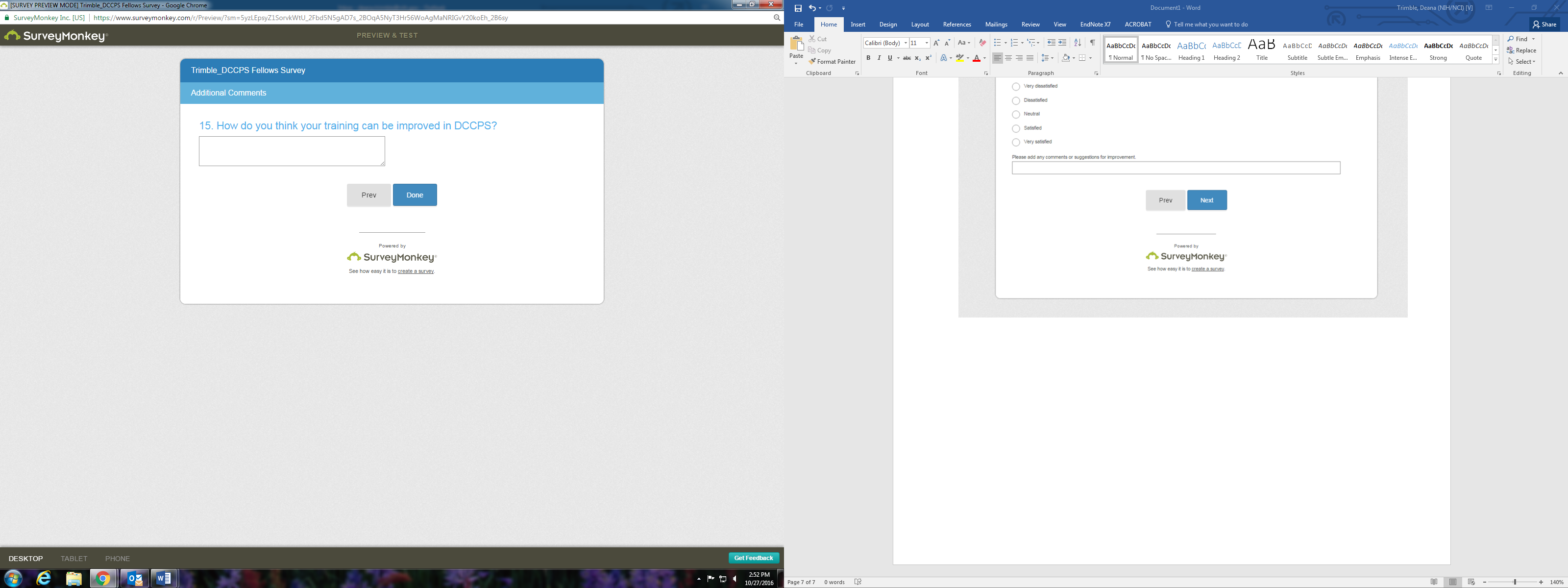Click the Save icon in Word's Quick Access Toolbar
Image resolution: width=1568 pixels, height=588 pixels.
[798, 8]
